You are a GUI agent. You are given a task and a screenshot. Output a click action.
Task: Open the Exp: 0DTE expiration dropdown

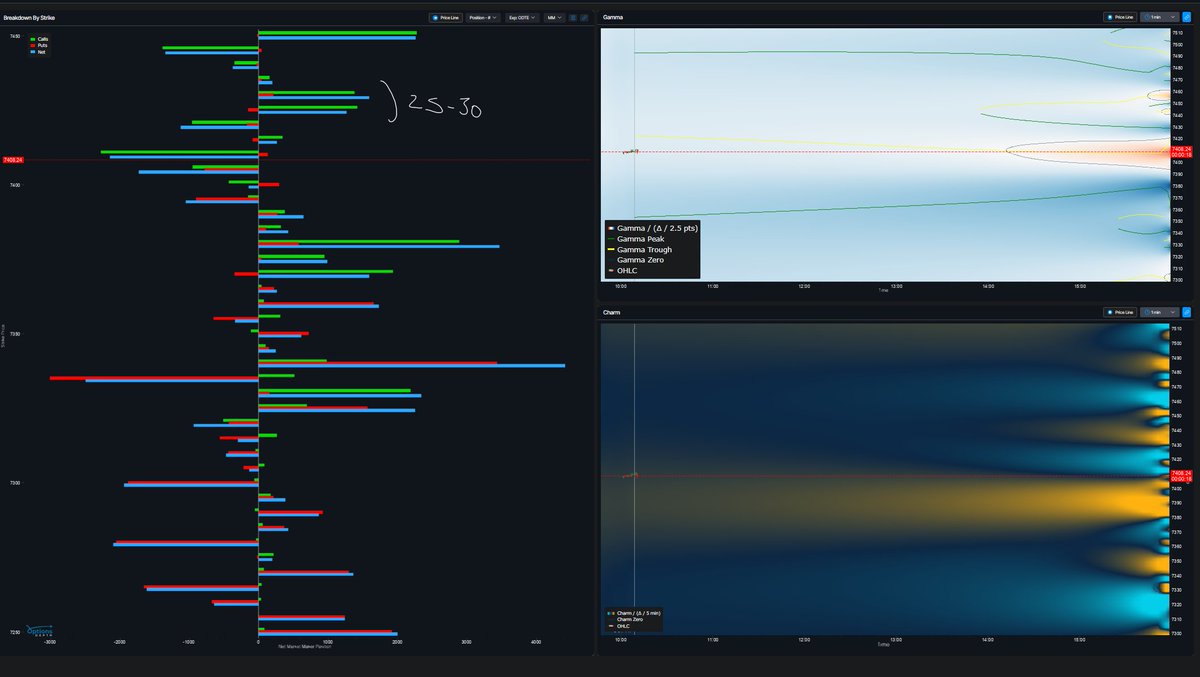pos(523,17)
